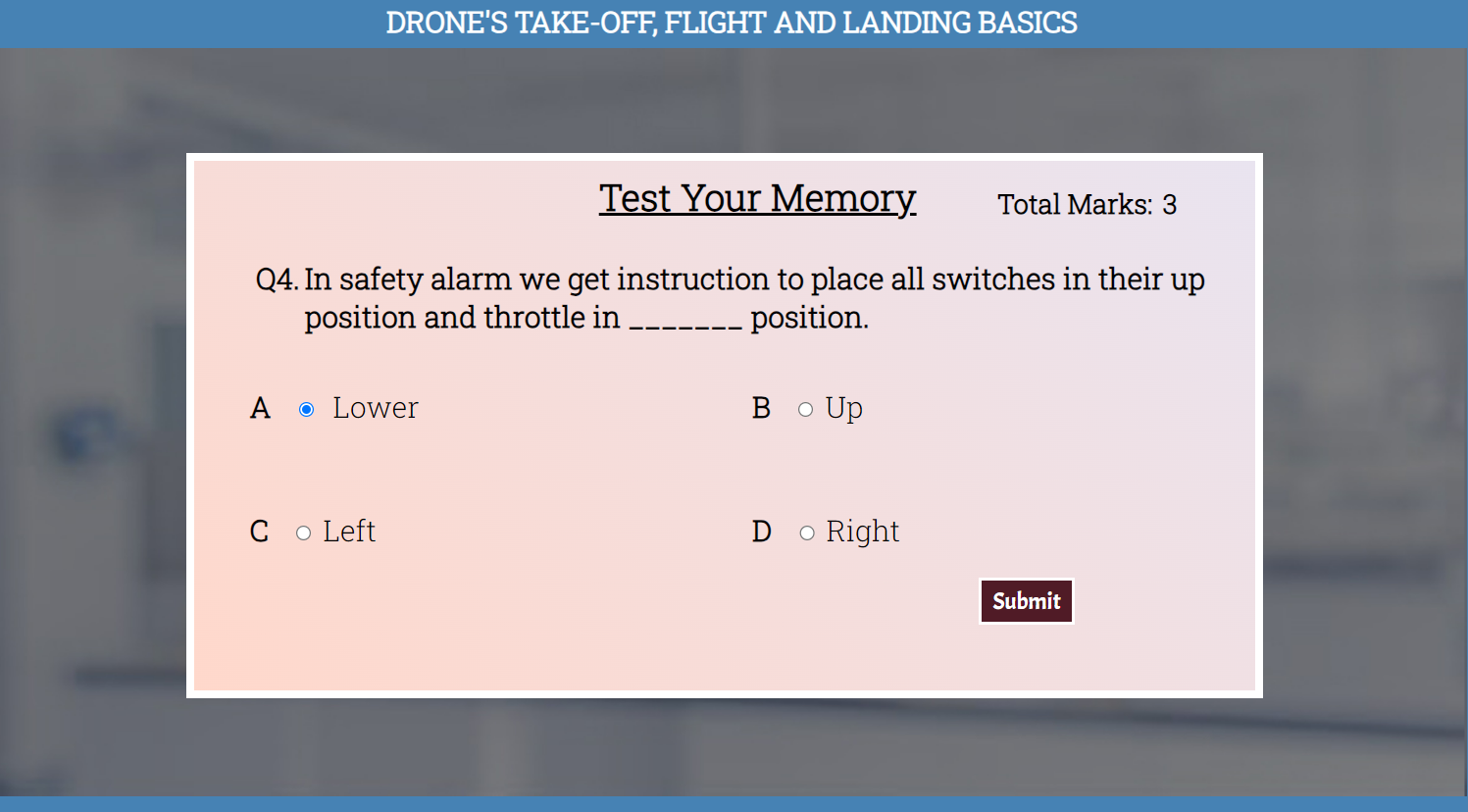
Task: Pick the Left answer radio button
Action: coord(304,533)
